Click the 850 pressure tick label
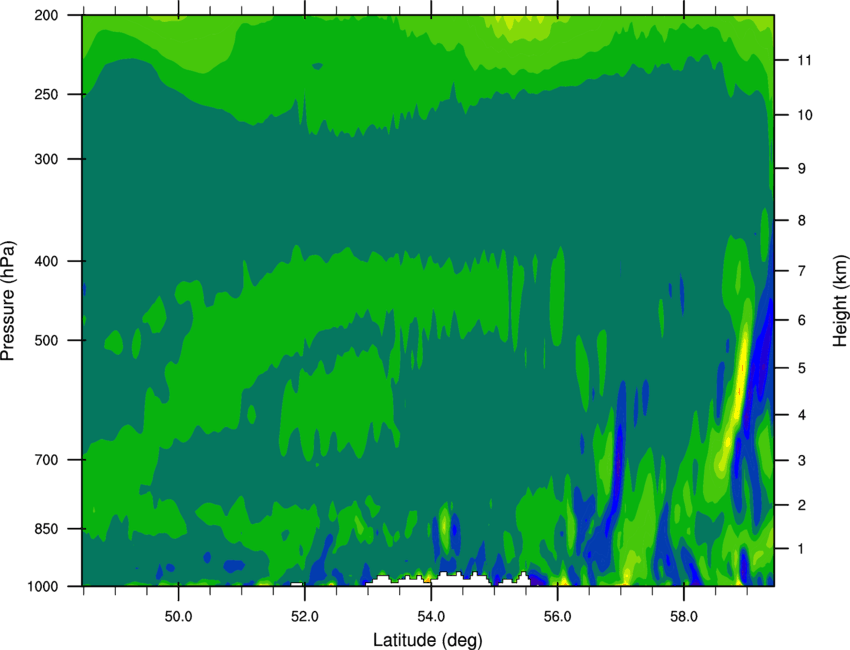The image size is (850, 650). (46, 529)
